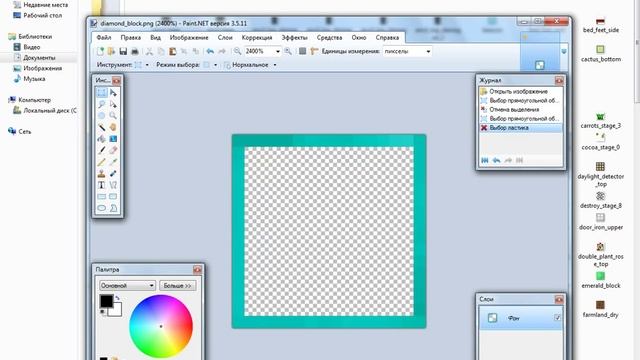Select the Pencil tool

pos(102,162)
